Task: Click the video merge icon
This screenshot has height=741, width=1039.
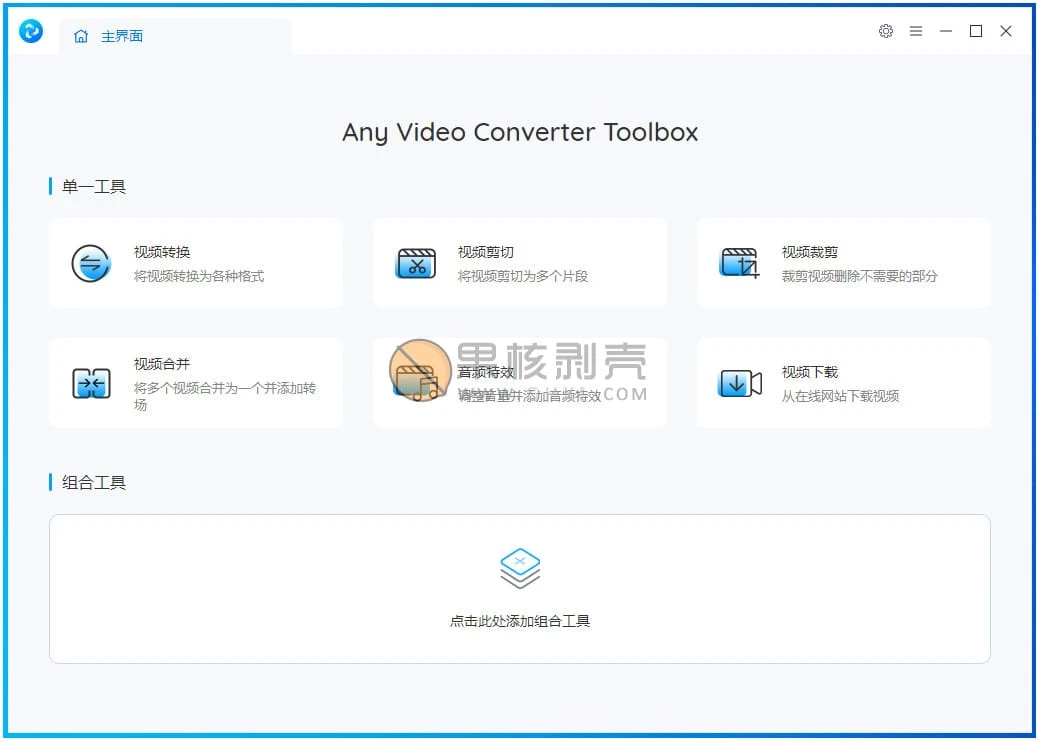Action: click(x=91, y=384)
